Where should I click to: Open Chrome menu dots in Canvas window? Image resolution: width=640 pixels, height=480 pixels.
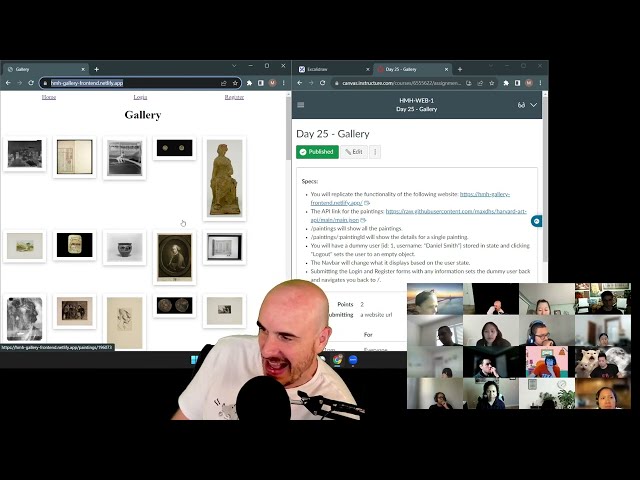coord(540,83)
